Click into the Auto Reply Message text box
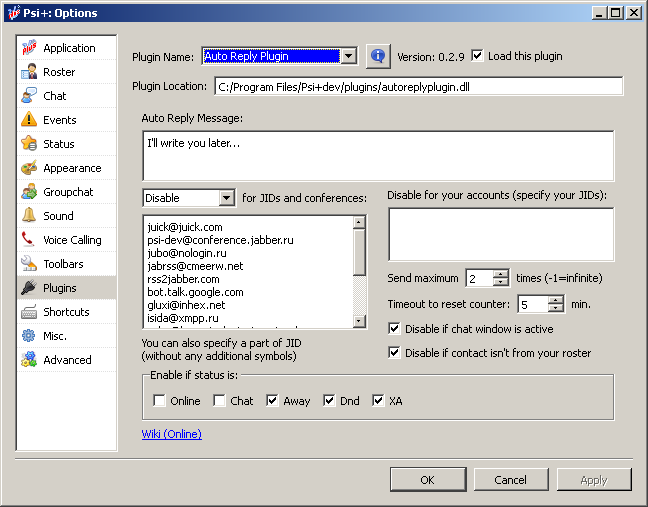The image size is (648, 507). tap(377, 155)
